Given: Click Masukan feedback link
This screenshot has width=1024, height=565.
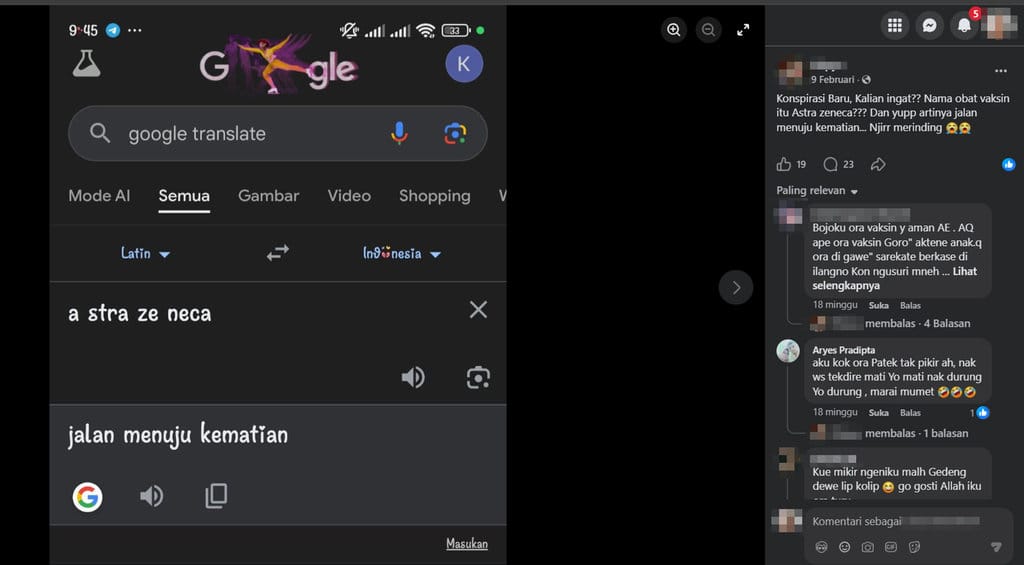Looking at the screenshot, I should [x=467, y=543].
